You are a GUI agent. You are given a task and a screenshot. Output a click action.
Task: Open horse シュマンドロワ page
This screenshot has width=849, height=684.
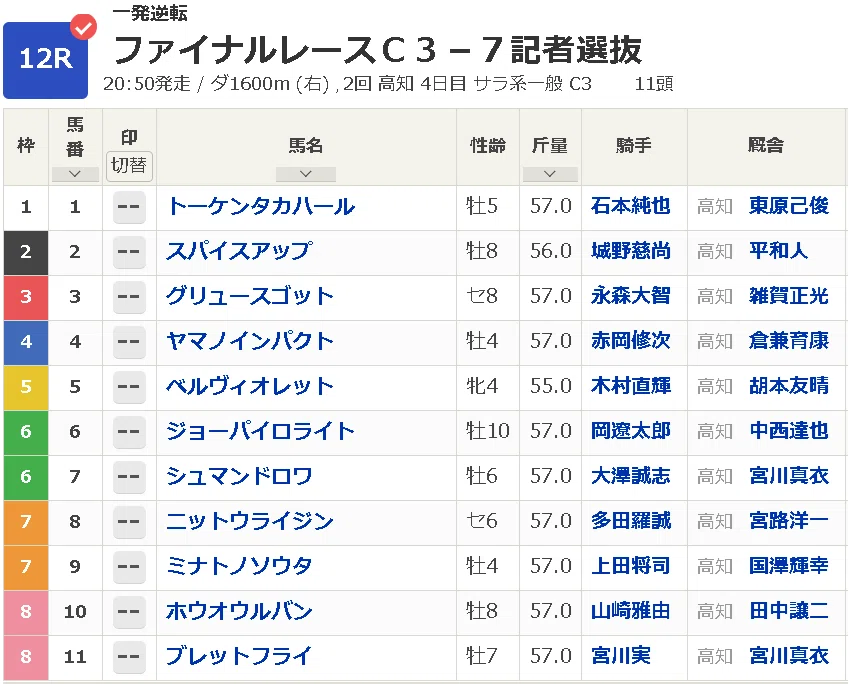click(239, 476)
